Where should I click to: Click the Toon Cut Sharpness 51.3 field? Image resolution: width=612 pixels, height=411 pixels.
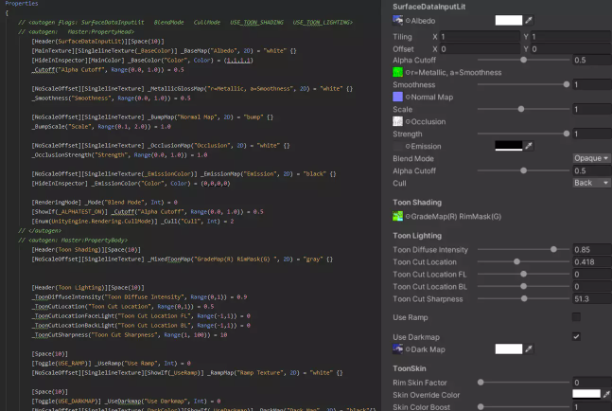click(x=592, y=299)
